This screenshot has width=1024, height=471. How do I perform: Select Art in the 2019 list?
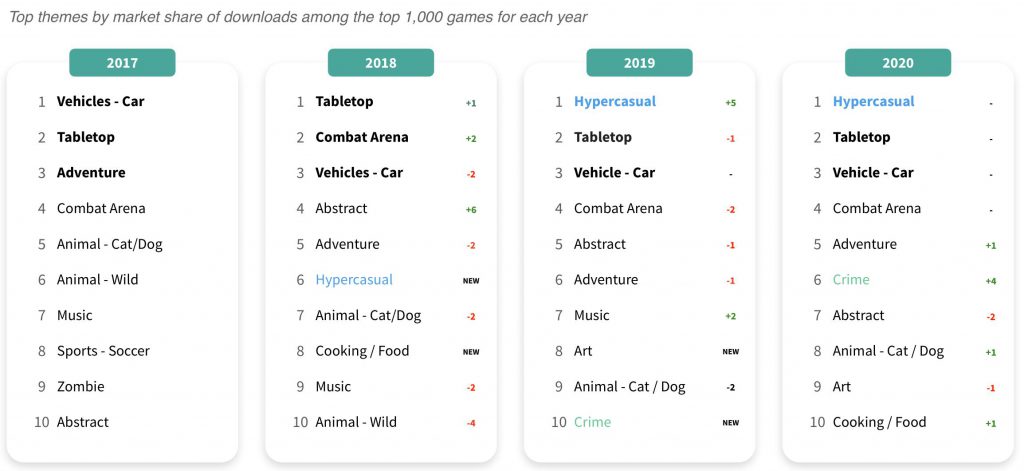click(x=583, y=351)
